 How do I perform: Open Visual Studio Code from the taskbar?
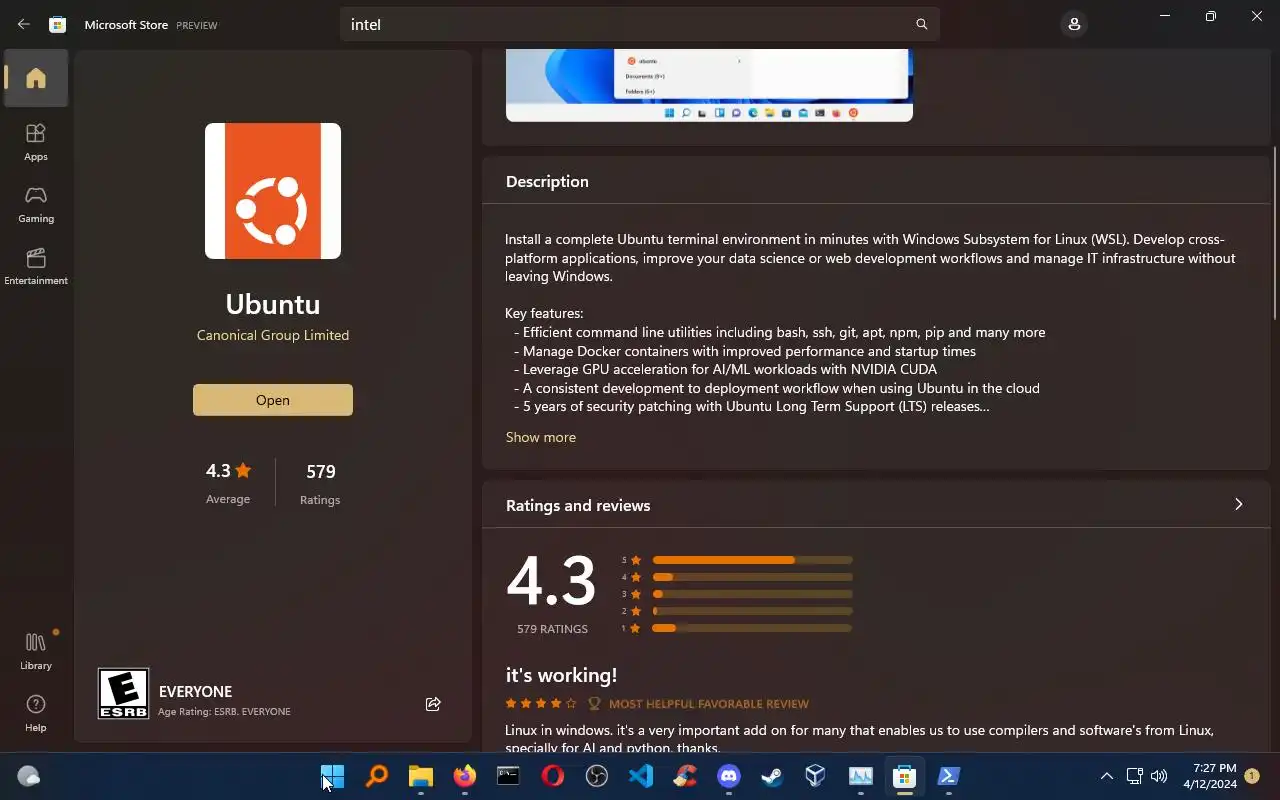pos(640,776)
